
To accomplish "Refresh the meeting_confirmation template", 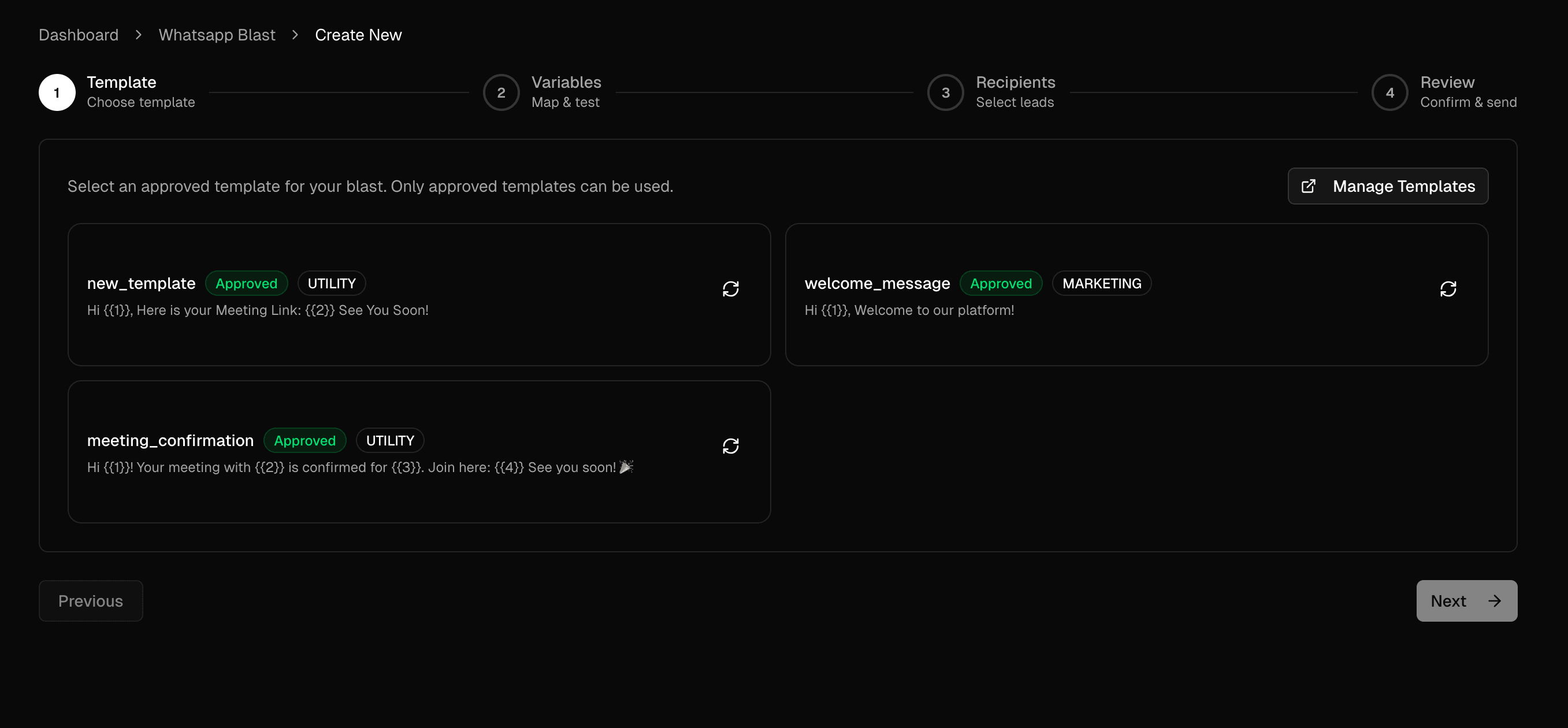I will 730,446.
